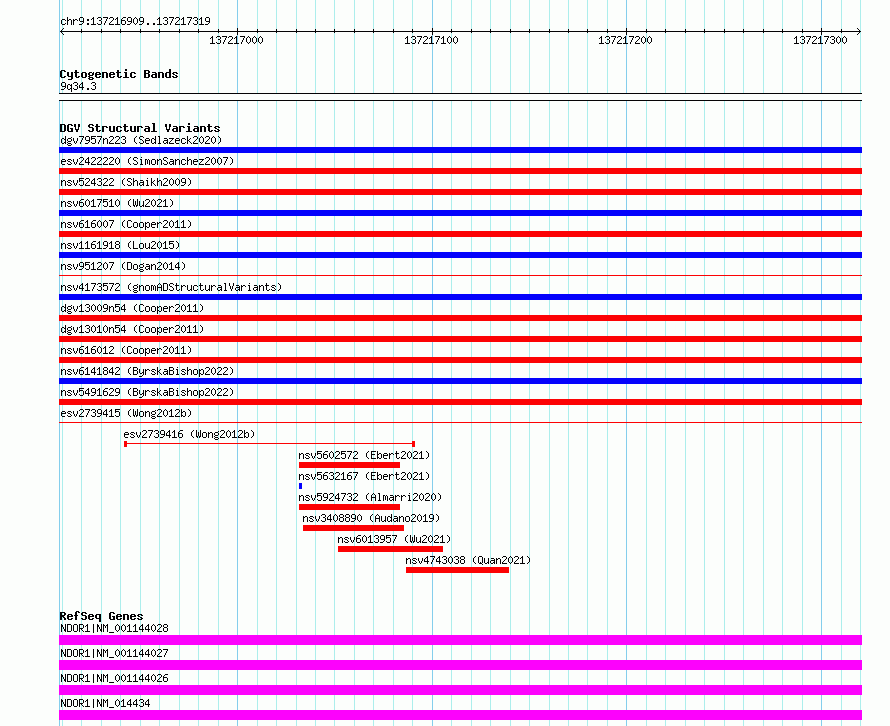
Task: Select the 9q34.3 band label
Action: tap(78, 86)
